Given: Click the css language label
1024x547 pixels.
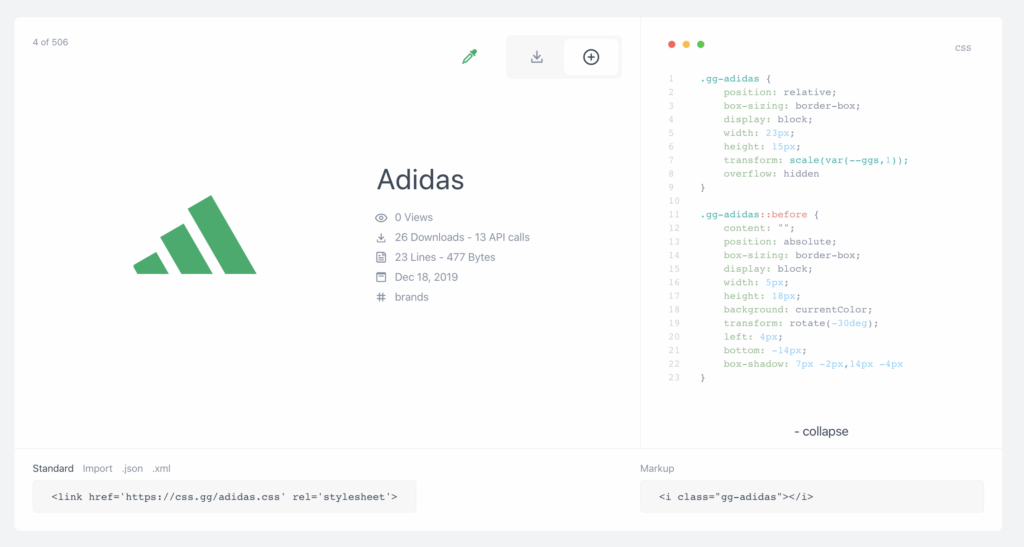Looking at the screenshot, I should 962,48.
